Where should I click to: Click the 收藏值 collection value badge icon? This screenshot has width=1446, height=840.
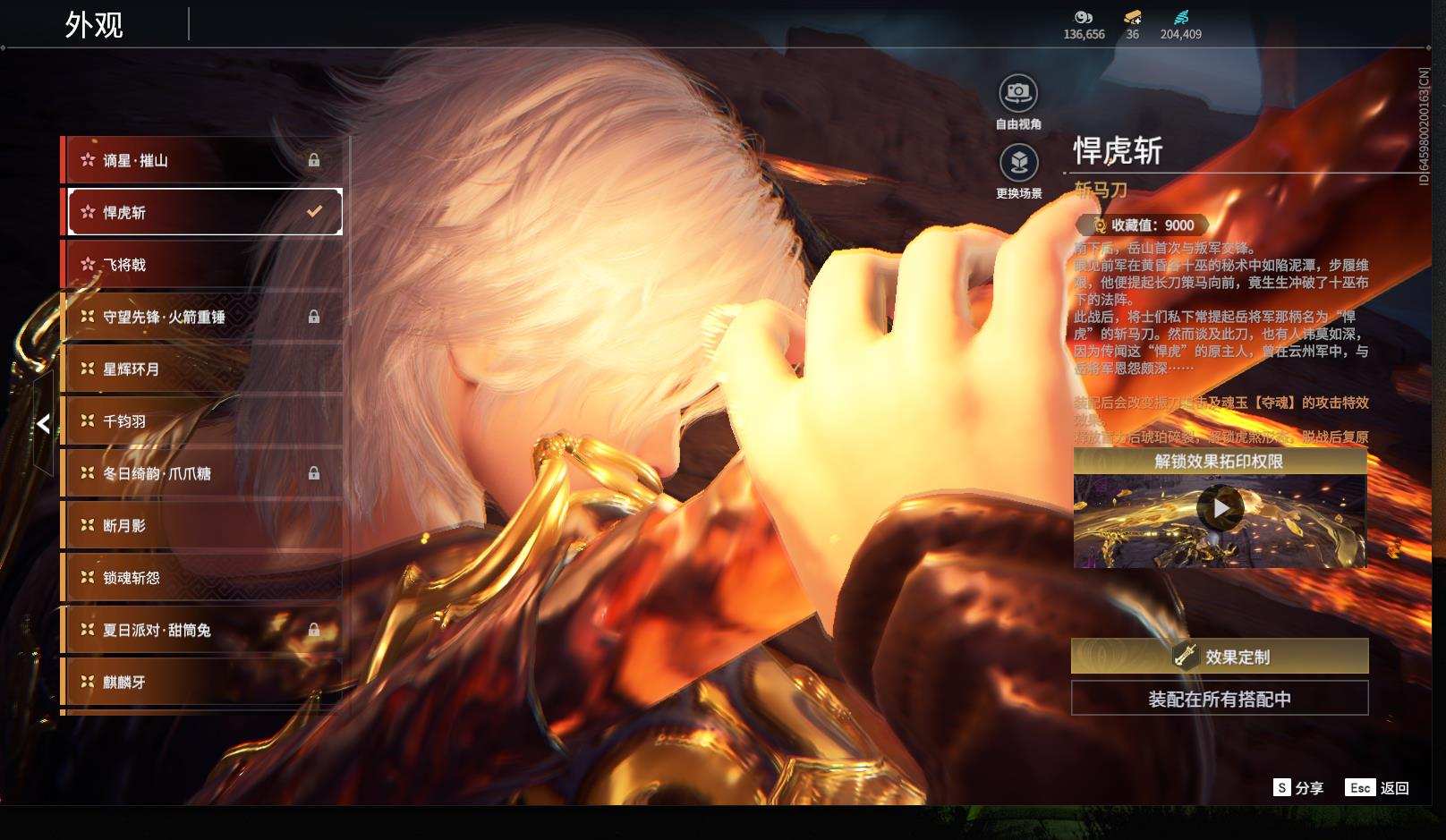point(1100,225)
